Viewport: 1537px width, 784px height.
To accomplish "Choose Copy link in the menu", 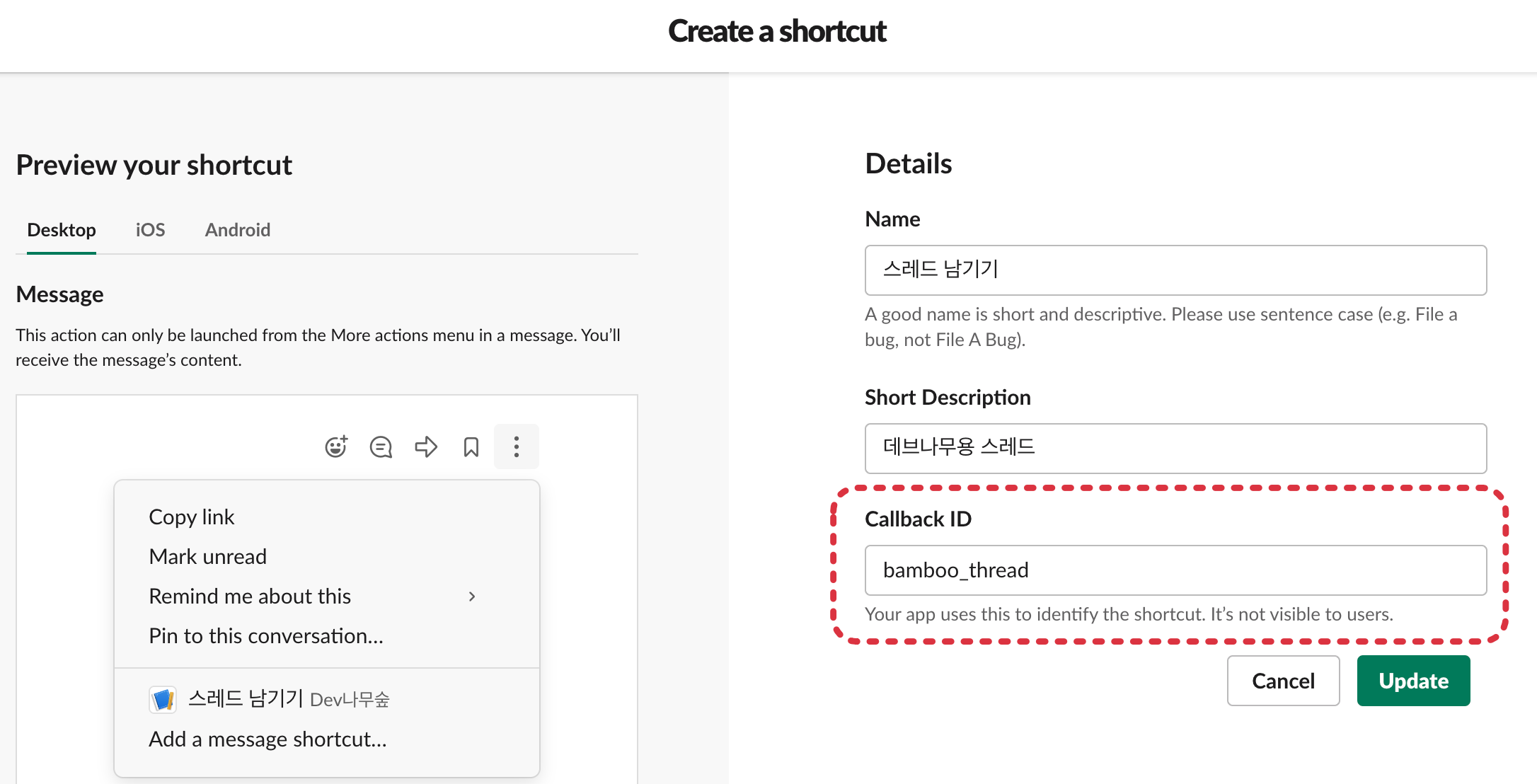I will tap(192, 517).
